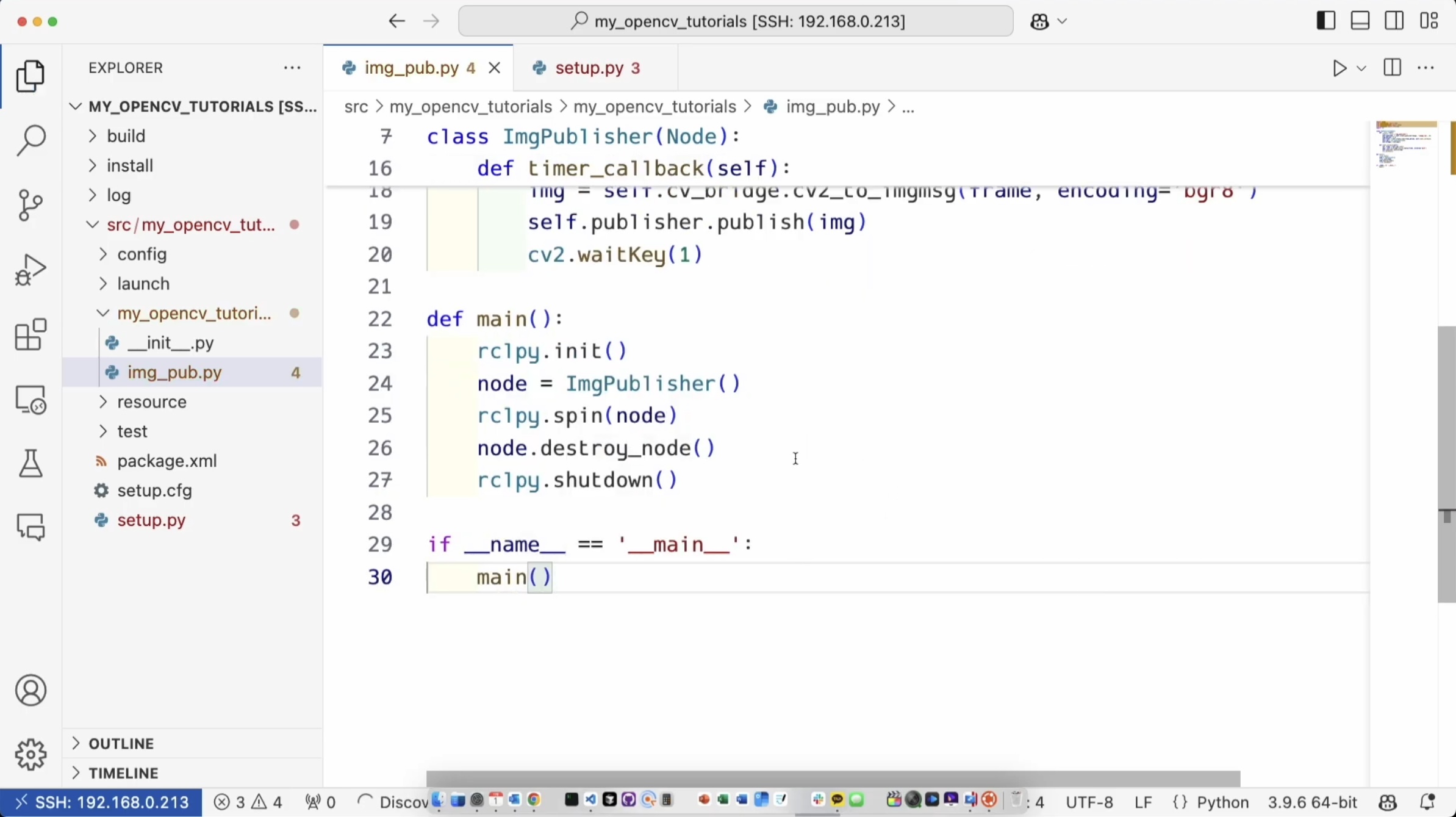Open package.xml in the explorer
This screenshot has height=817, width=1456.
tap(167, 461)
